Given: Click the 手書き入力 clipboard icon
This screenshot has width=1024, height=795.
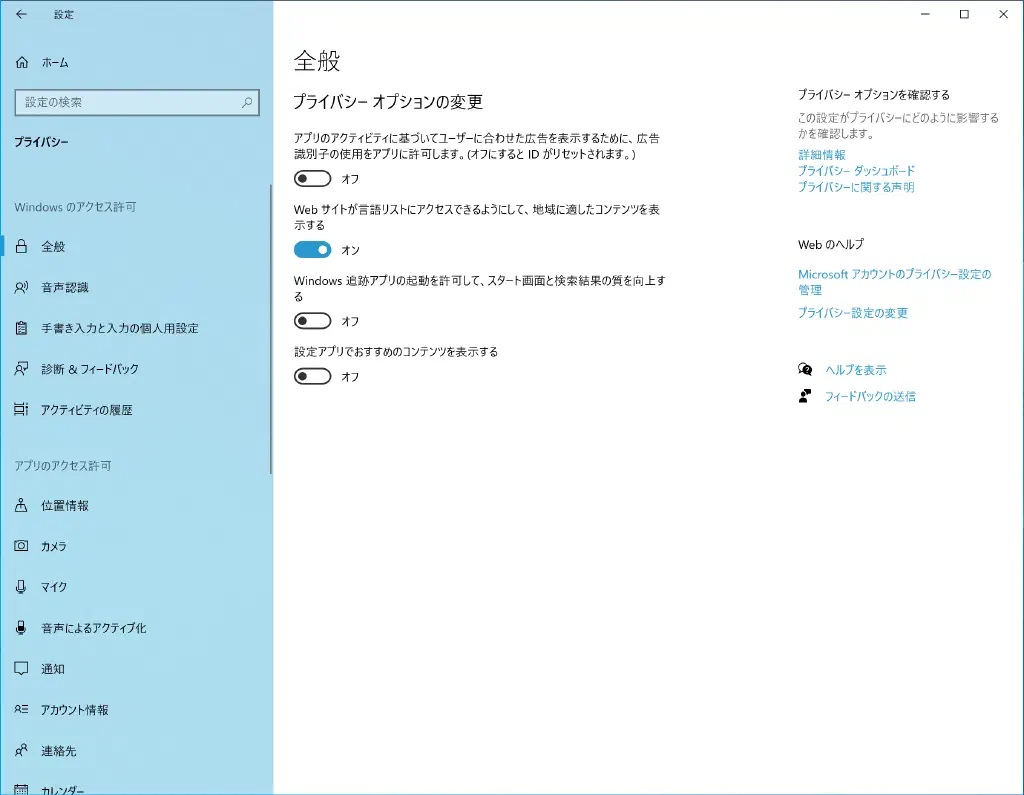Looking at the screenshot, I should click(x=22, y=328).
